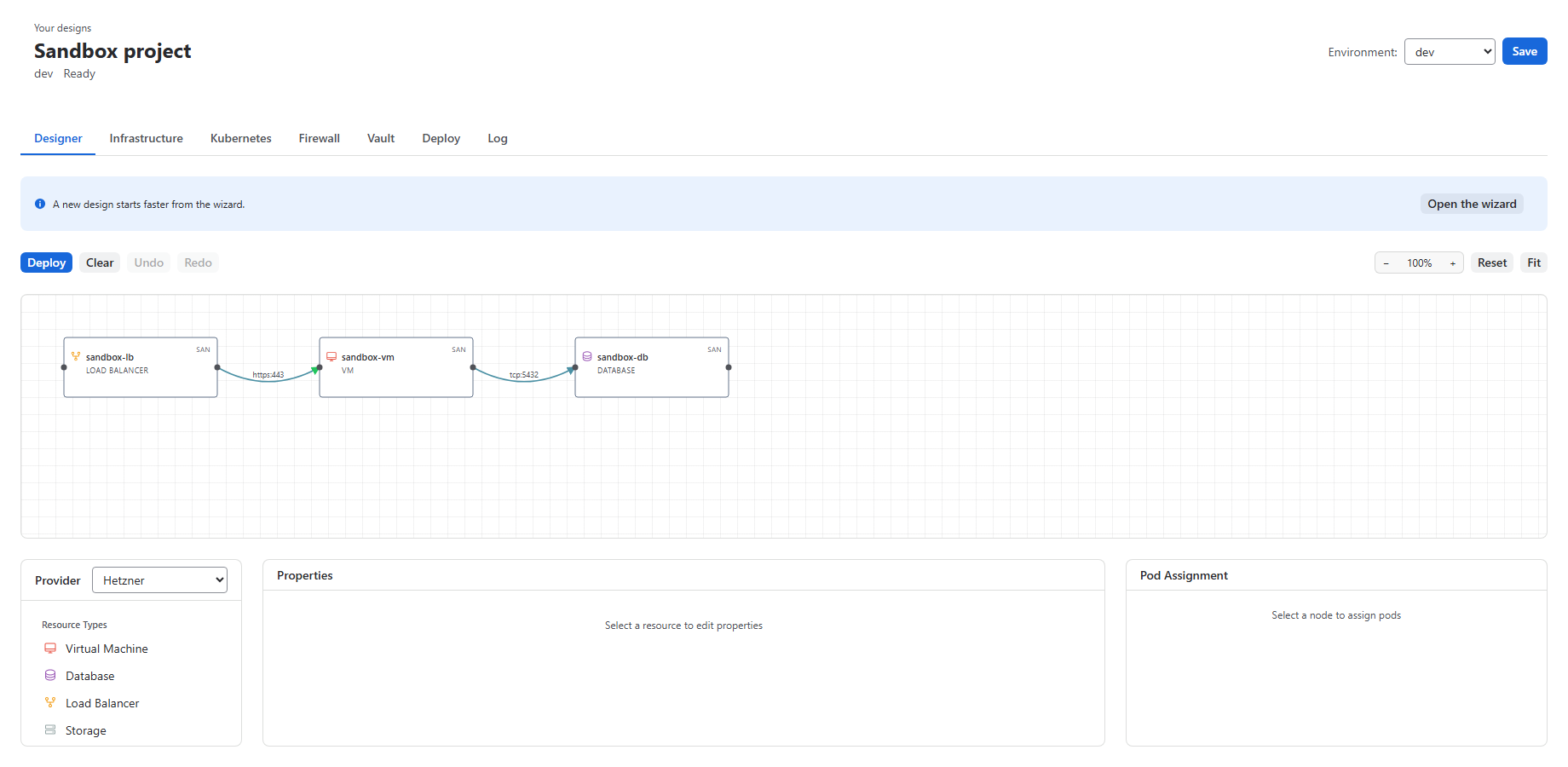Click the output port of sandbox-db node
The width and height of the screenshot is (1568, 767).
(729, 367)
